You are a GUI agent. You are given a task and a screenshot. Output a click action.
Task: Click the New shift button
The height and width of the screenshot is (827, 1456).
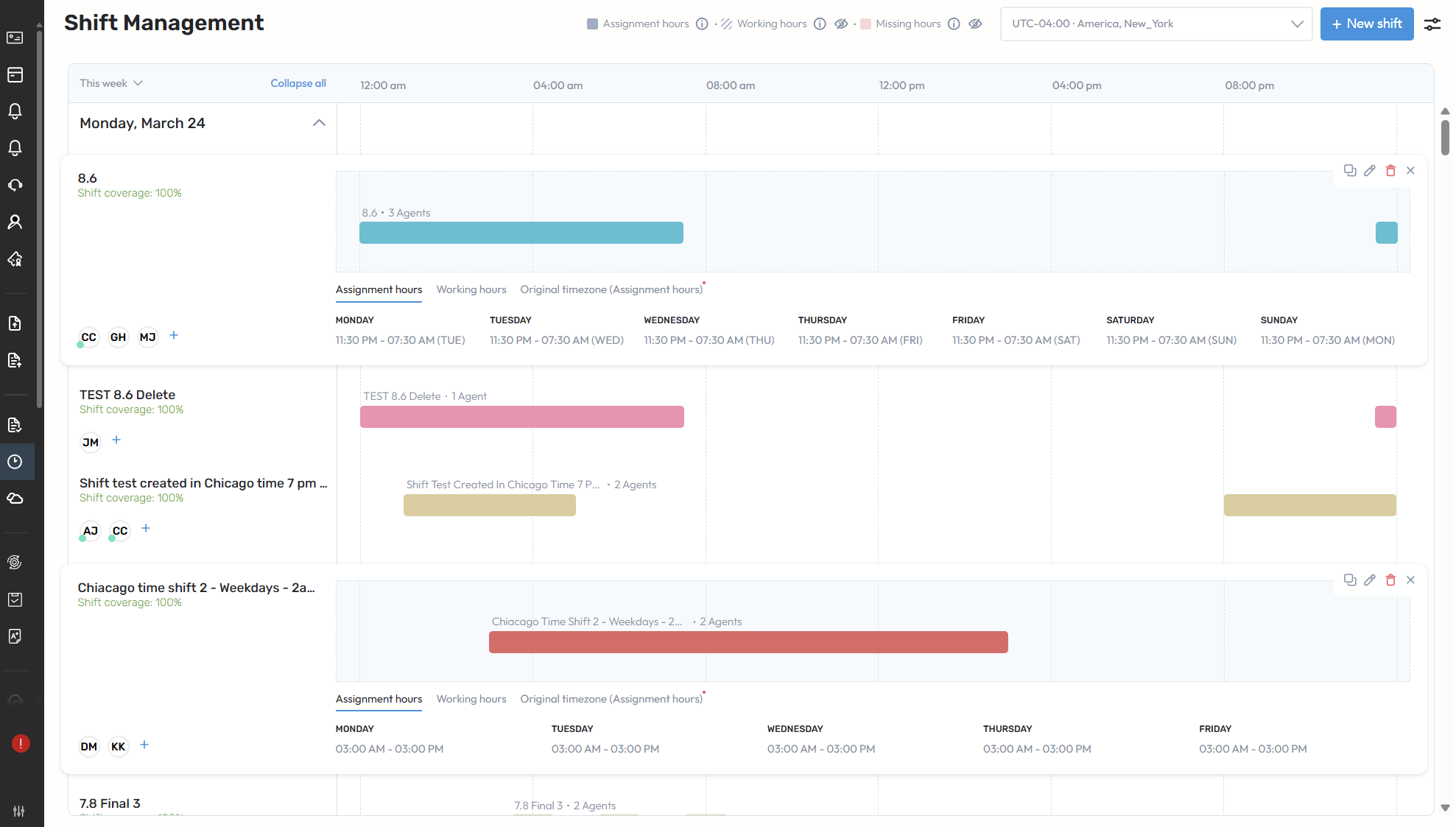1366,24
